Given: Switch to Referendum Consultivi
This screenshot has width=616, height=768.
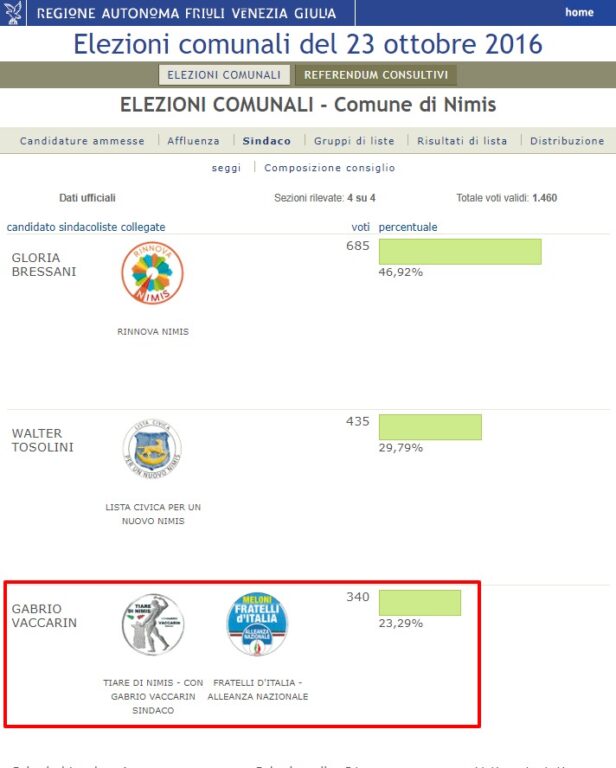Looking at the screenshot, I should (376, 75).
